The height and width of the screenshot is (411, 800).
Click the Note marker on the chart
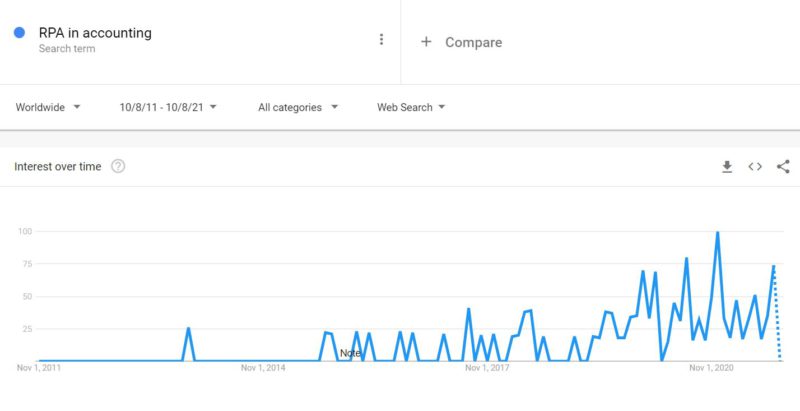(350, 353)
